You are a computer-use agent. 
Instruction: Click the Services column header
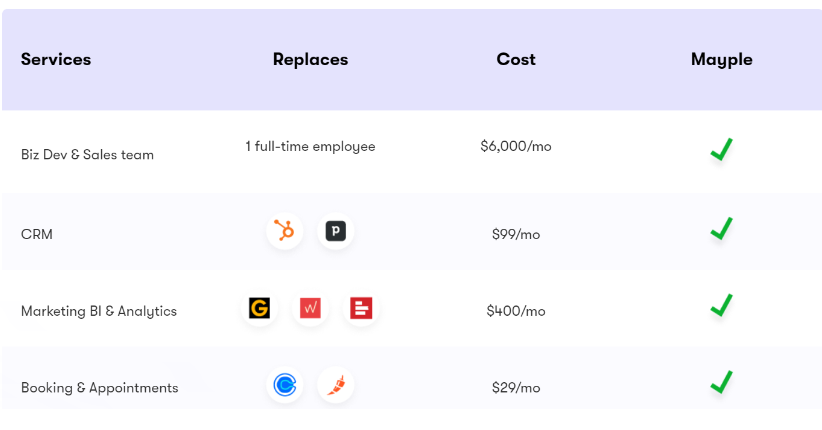tap(56, 59)
